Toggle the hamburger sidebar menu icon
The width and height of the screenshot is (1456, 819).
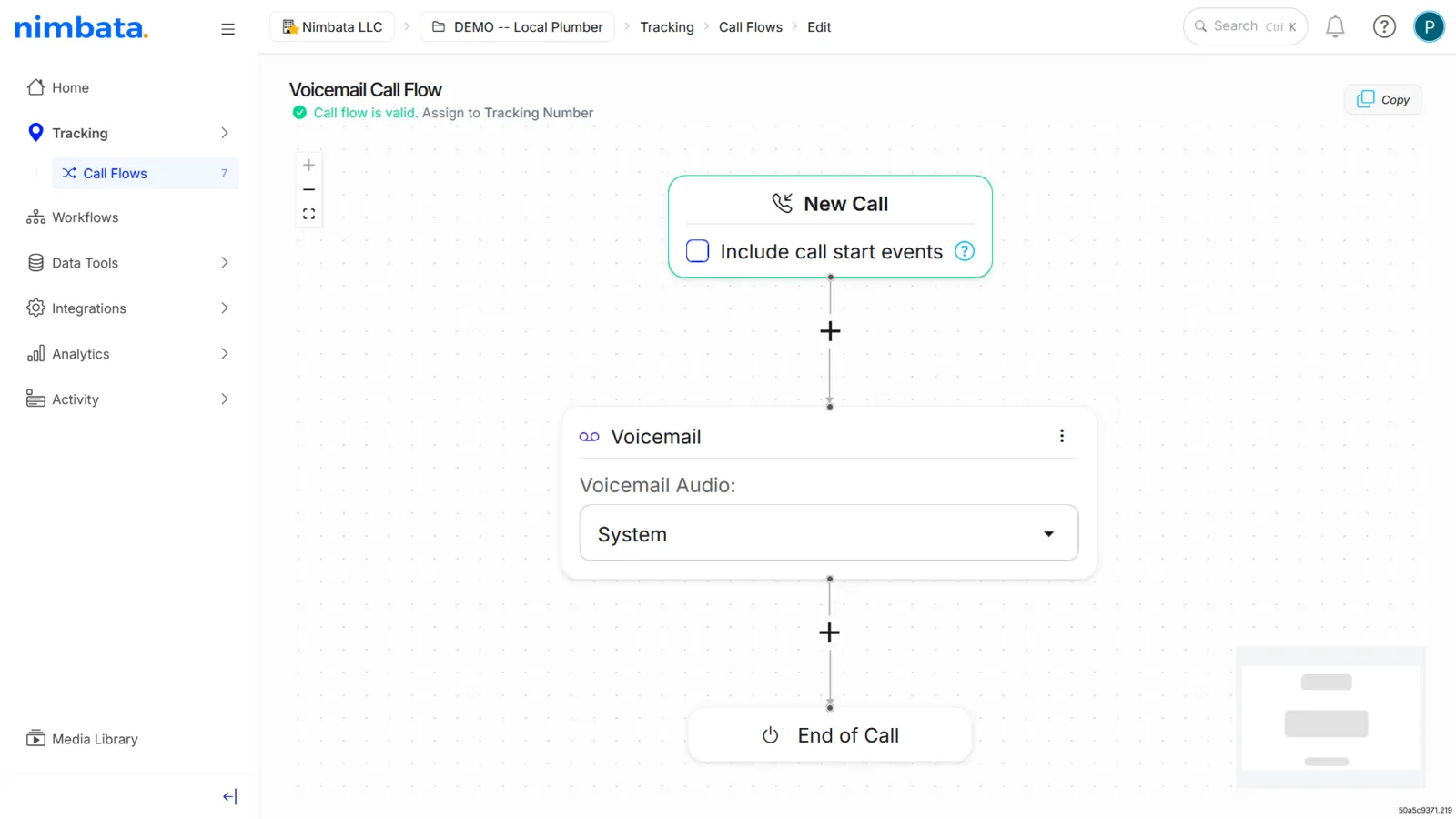[227, 29]
